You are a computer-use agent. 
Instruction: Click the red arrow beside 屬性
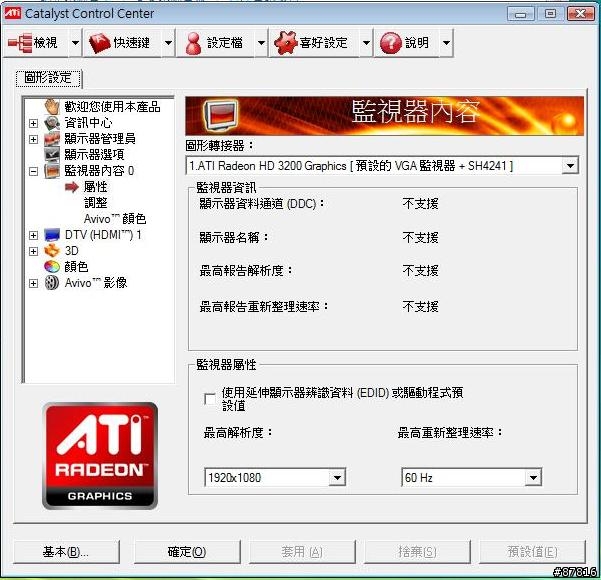click(72, 187)
